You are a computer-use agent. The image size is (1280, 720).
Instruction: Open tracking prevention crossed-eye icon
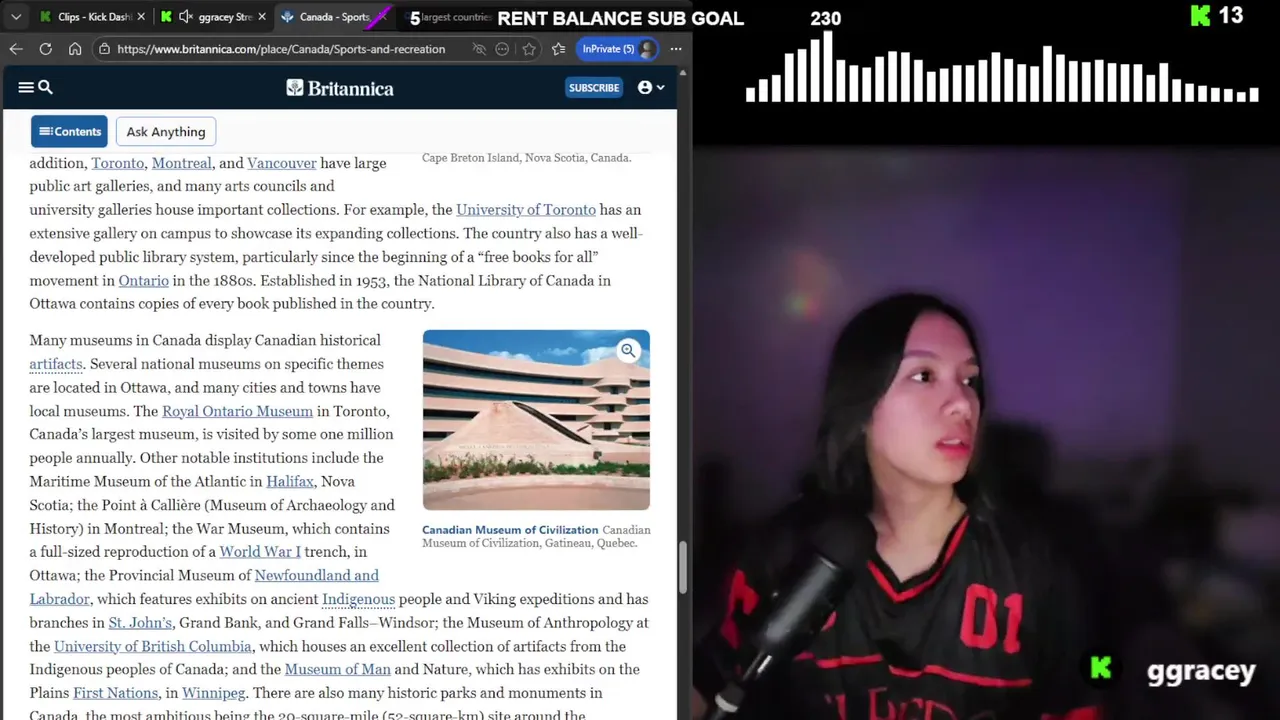479,48
